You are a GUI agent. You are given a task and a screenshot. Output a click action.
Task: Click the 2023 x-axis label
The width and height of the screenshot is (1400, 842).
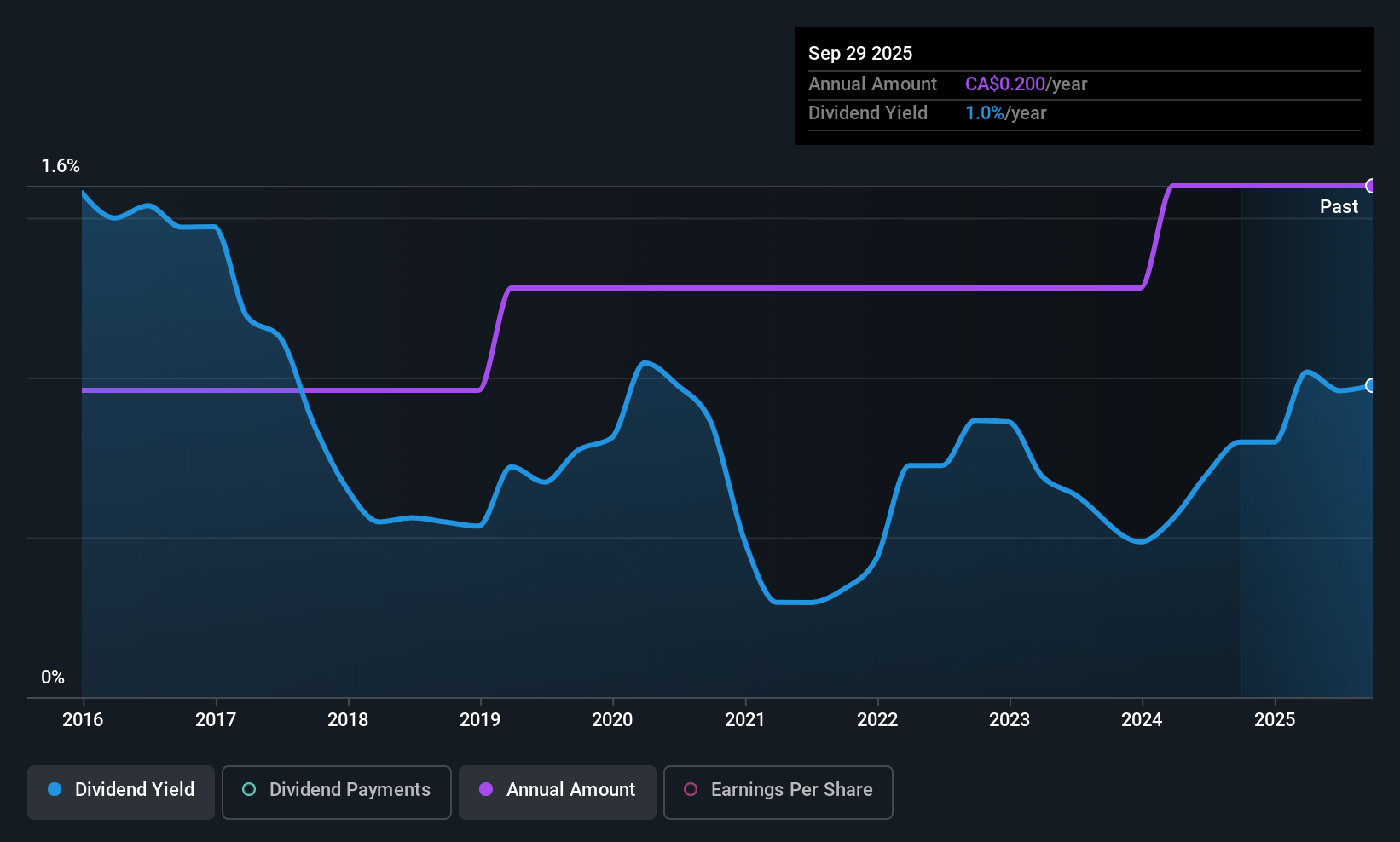pos(1010,719)
